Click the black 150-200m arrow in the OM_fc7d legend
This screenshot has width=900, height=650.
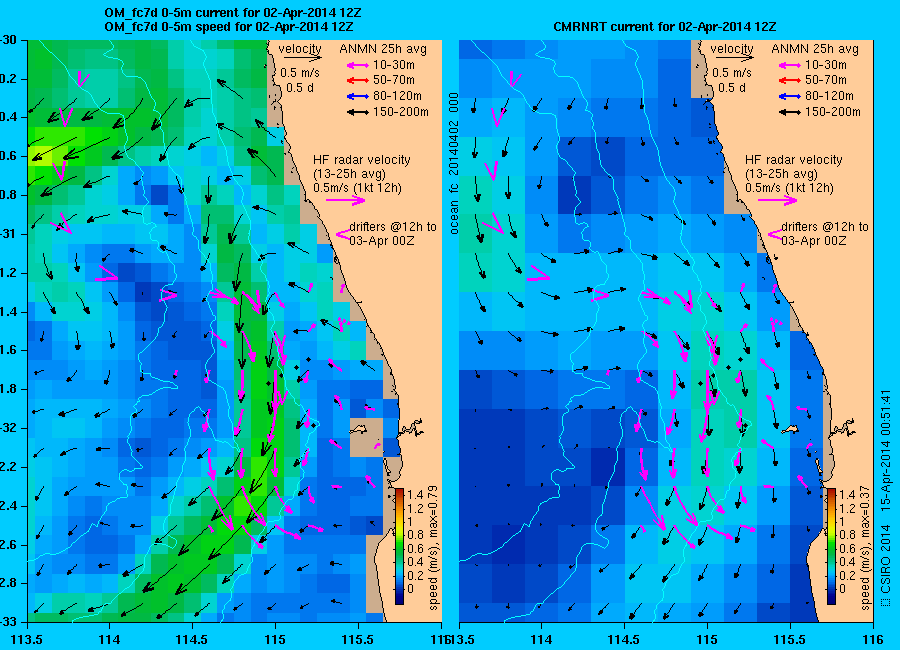tap(357, 113)
